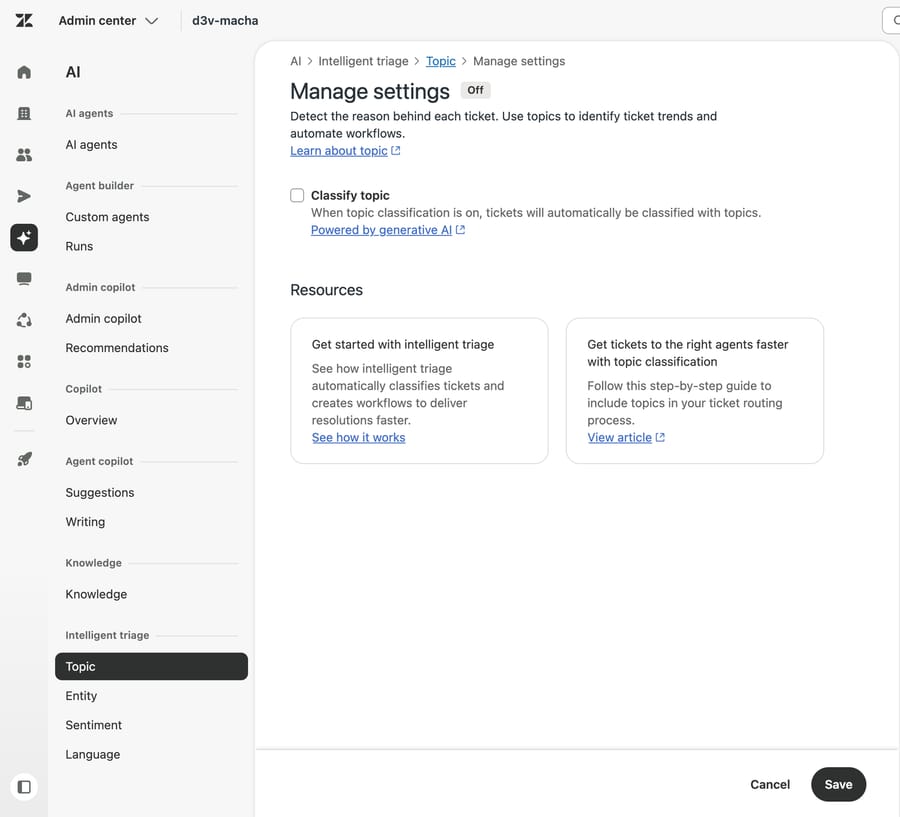
Task: Open AI agents menu item
Action: 91,145
